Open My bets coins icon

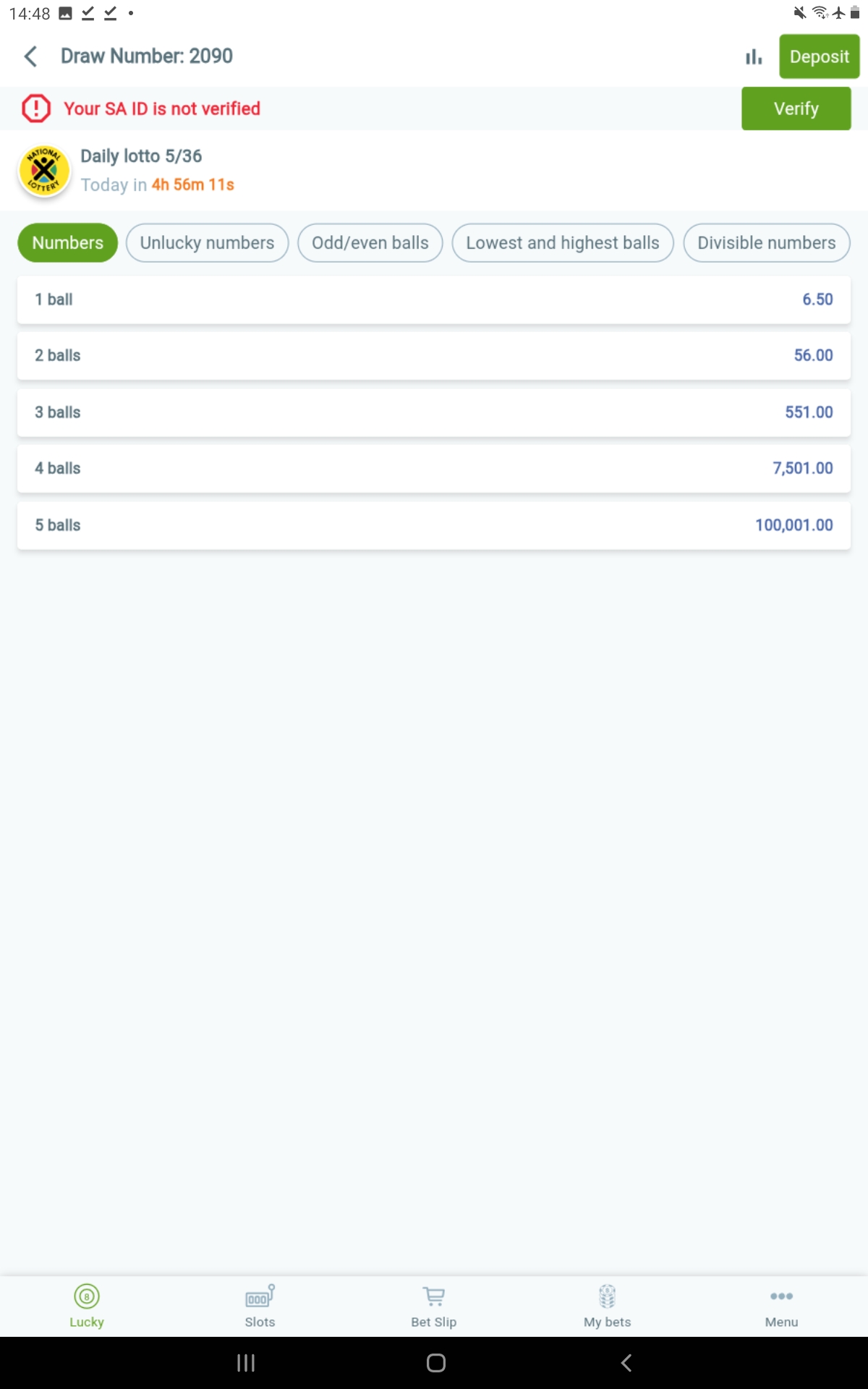tap(607, 1297)
